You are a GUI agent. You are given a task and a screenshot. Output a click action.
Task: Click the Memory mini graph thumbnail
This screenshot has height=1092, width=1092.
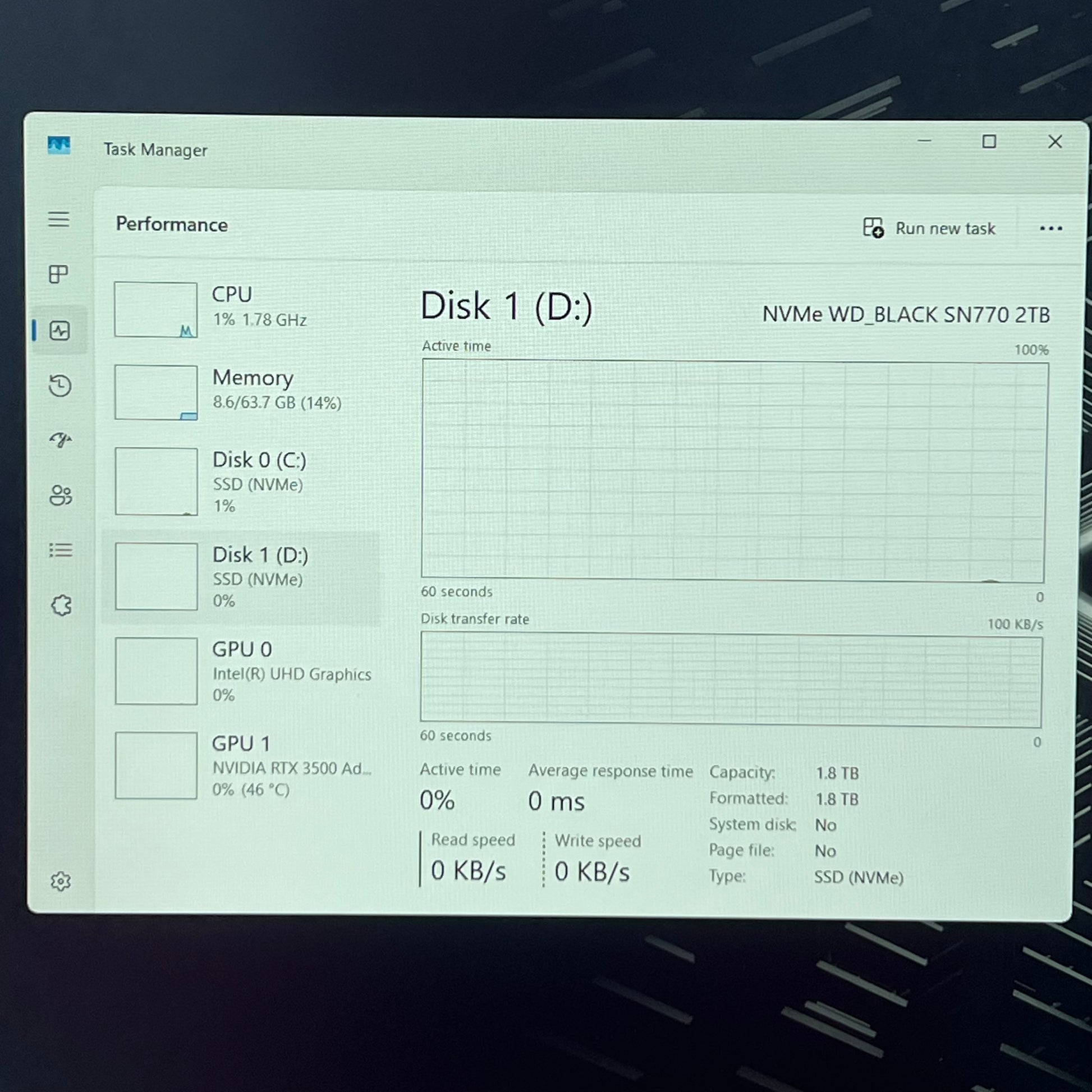pos(156,392)
